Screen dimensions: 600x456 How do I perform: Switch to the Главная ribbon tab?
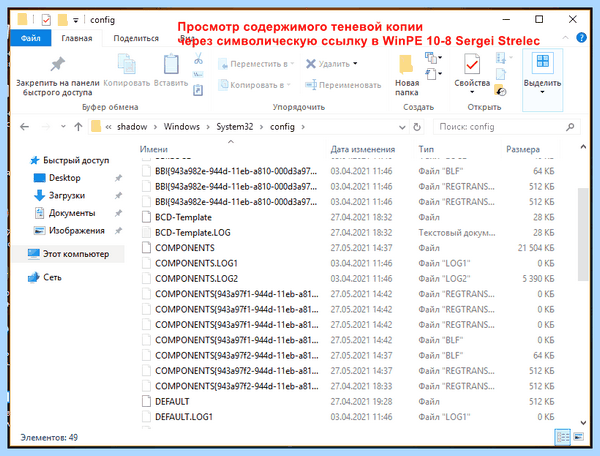pyautogui.click(x=77, y=38)
